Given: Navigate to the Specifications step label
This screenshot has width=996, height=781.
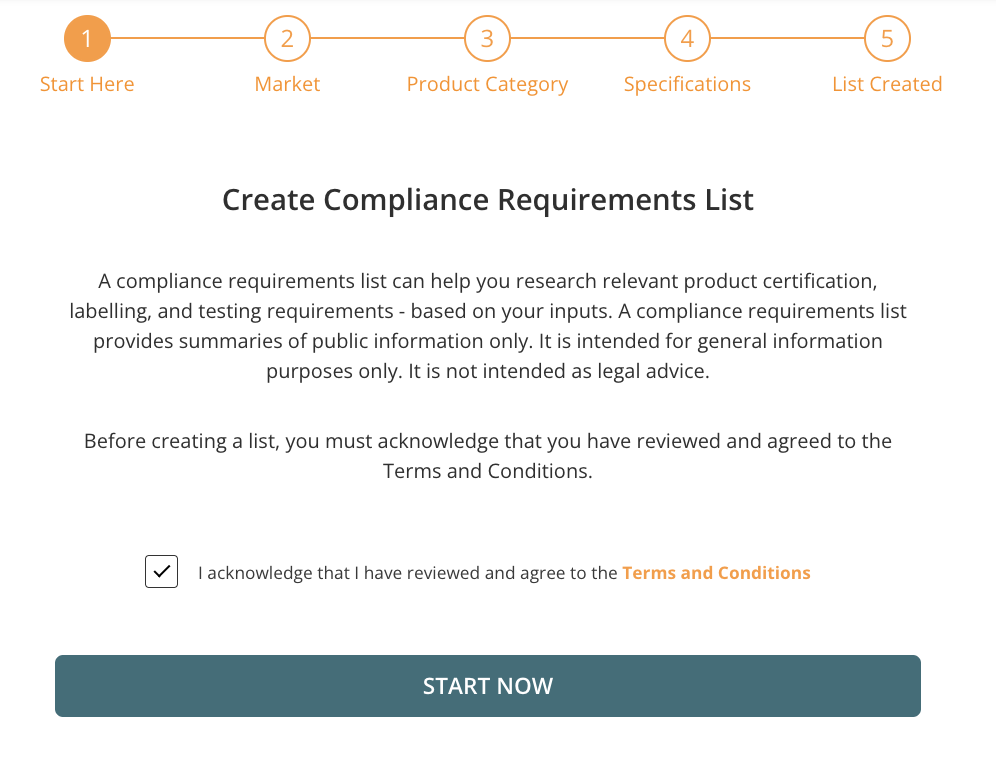Looking at the screenshot, I should click(687, 84).
